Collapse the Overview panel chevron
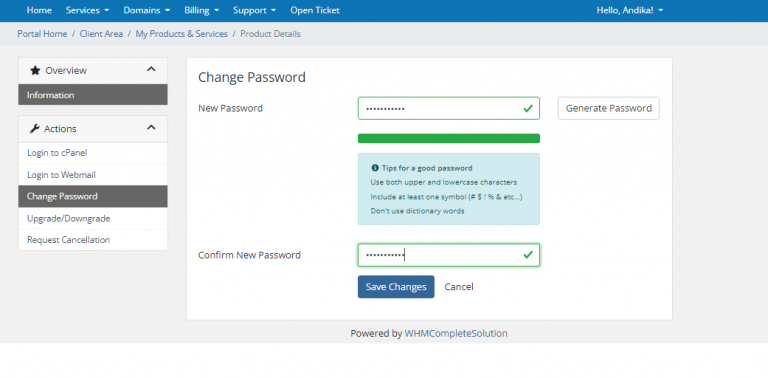 (151, 70)
